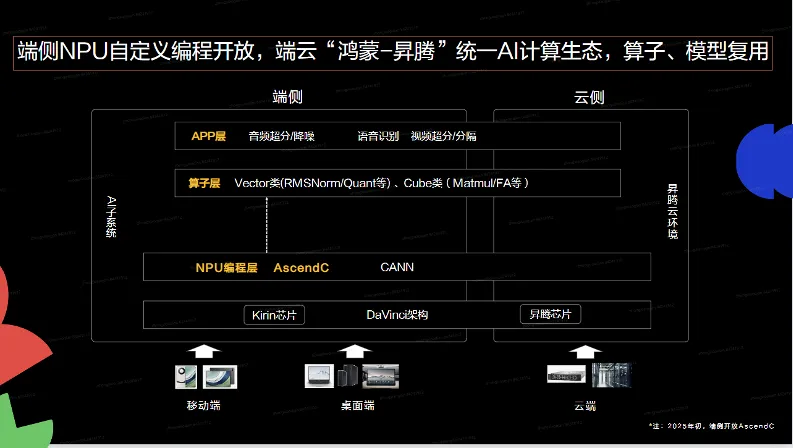This screenshot has width=794, height=448.
Task: Select the data center image above 云端
Action: (611, 375)
